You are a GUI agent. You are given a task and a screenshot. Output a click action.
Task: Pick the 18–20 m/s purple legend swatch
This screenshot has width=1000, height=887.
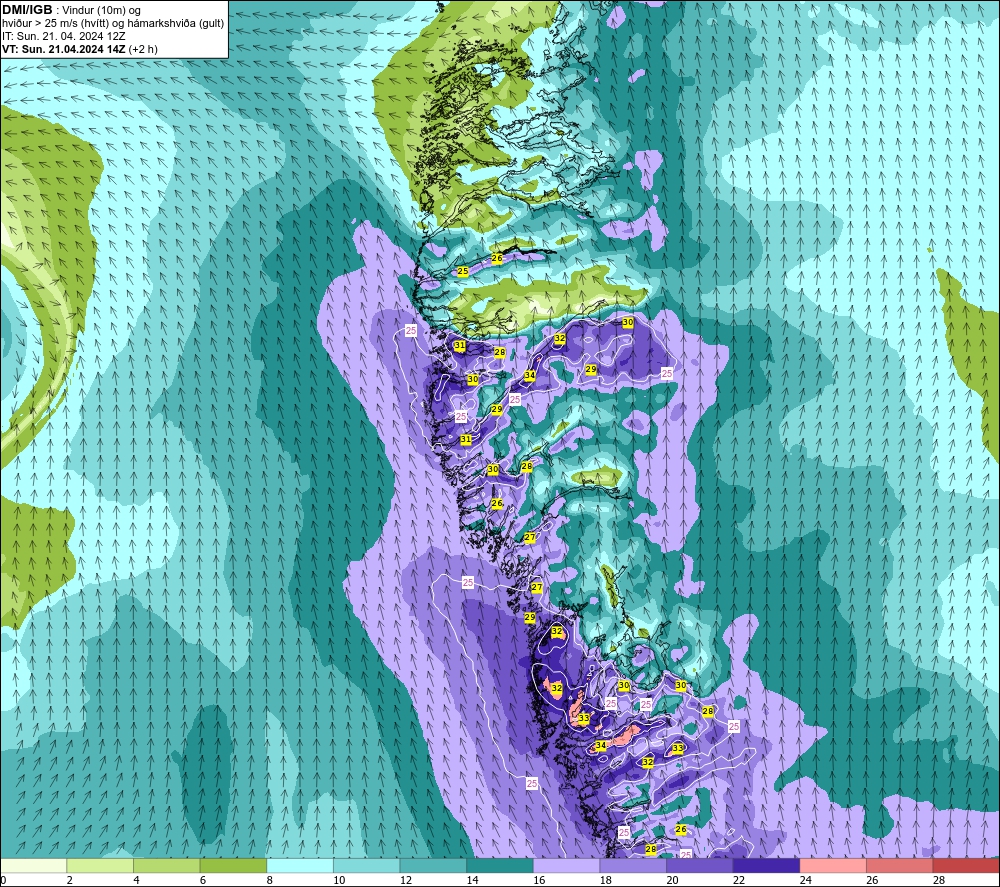633,865
